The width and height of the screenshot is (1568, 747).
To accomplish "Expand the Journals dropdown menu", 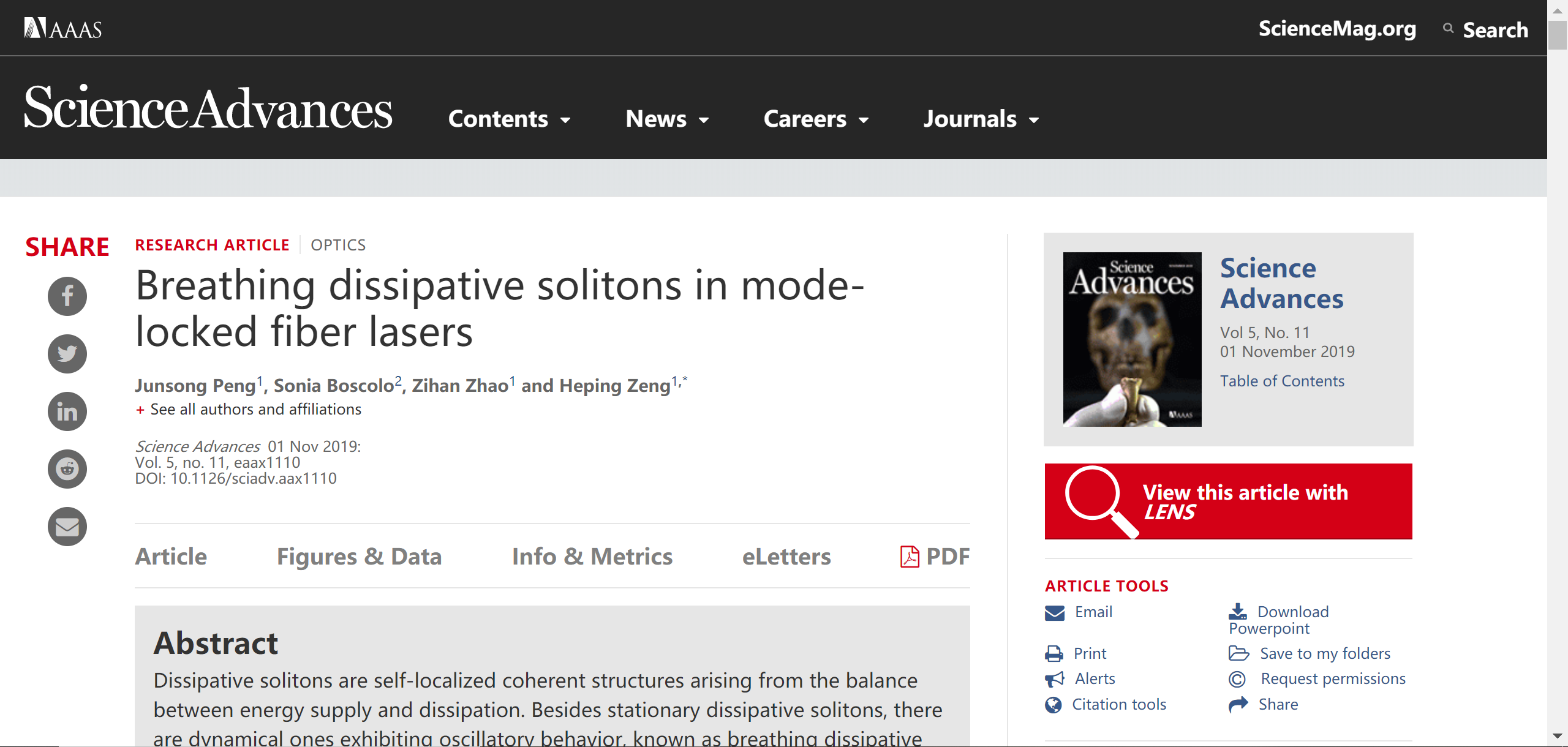I will [981, 119].
